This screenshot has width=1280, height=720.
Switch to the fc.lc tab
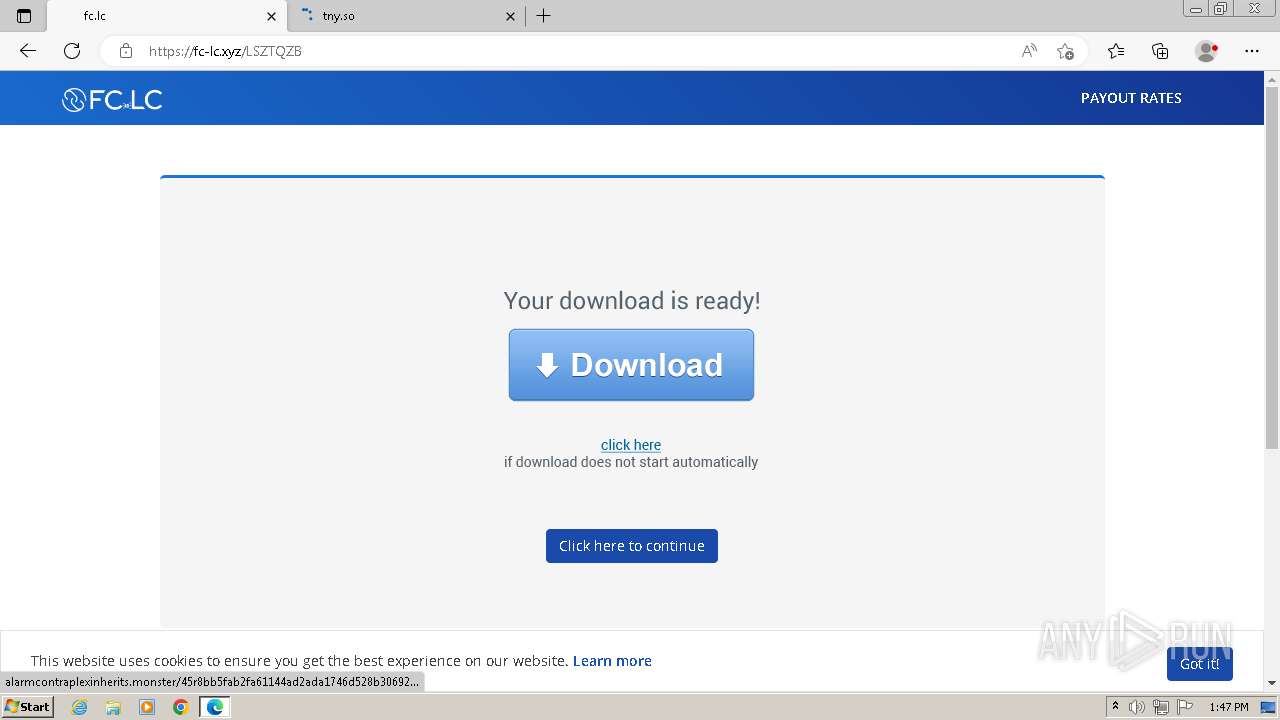(167, 16)
